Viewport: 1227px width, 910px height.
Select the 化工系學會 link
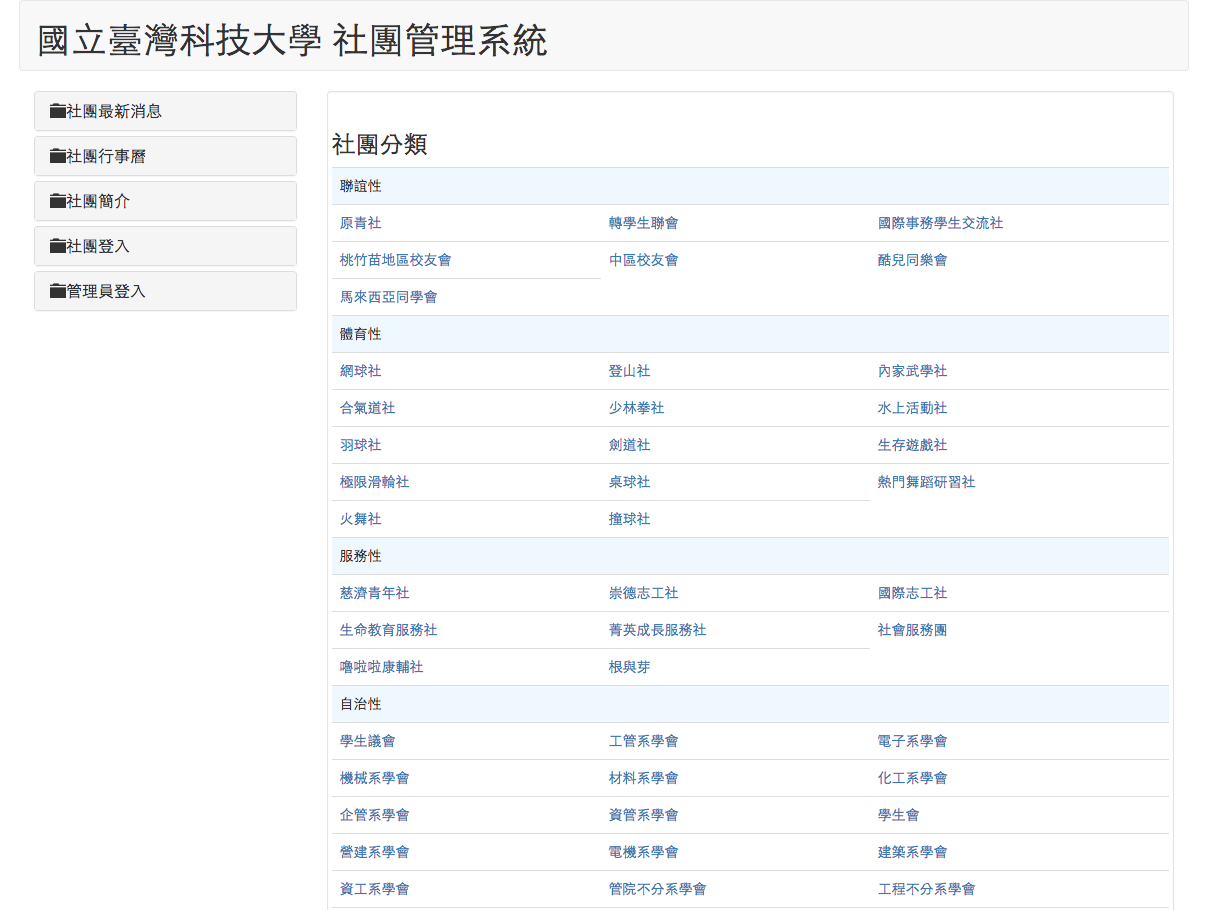pos(912,778)
